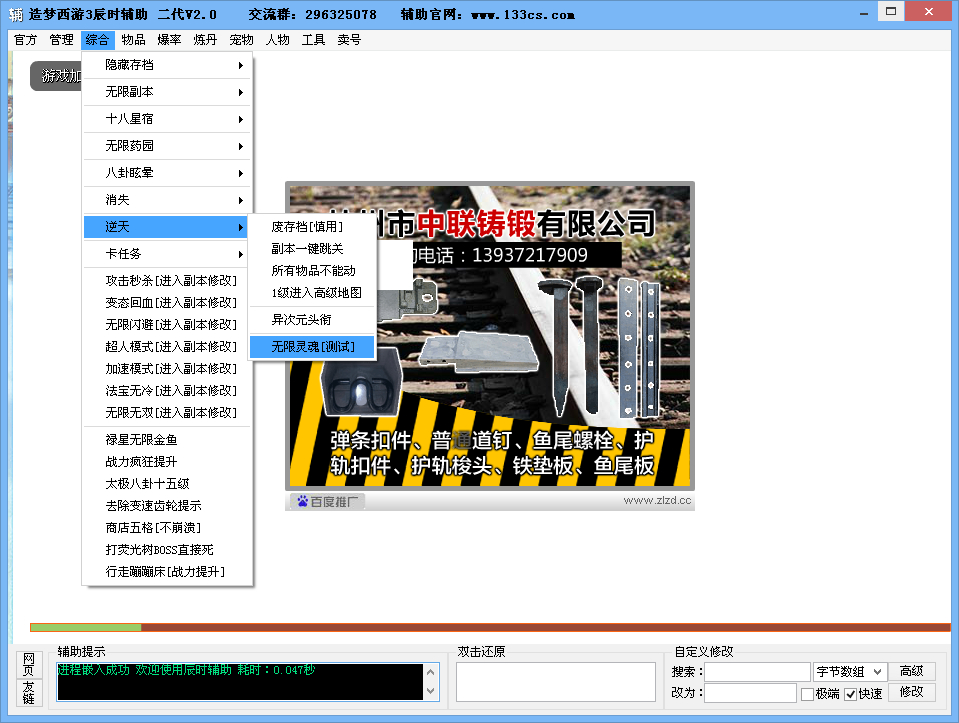Screen dimensions: 959x723
Task: Choose 打荧光树BOSS直接死 entry
Action: [x=167, y=550]
